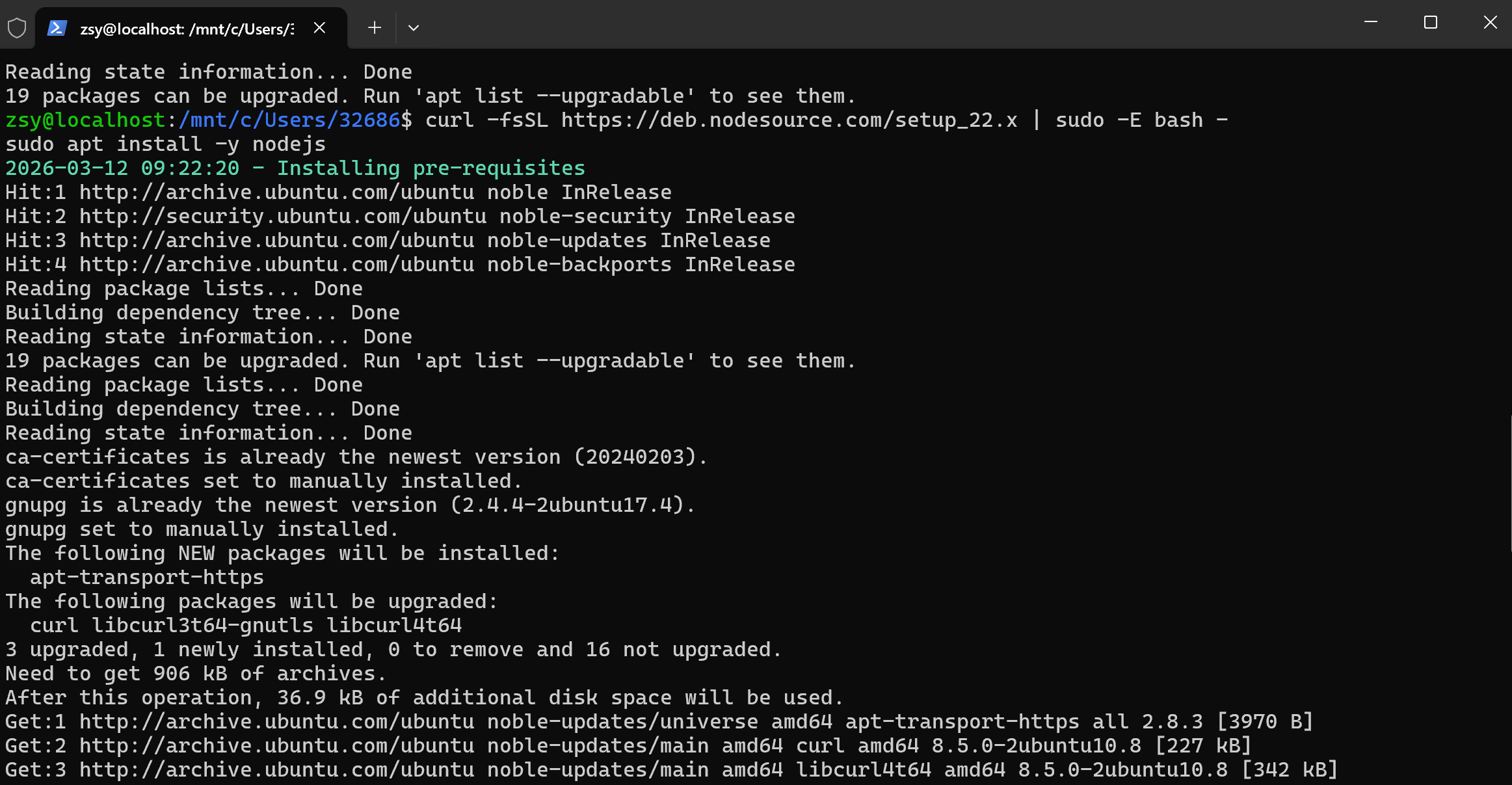Click the vertical scrollbar thumb on right edge
1512x785 pixels.
[1509, 483]
